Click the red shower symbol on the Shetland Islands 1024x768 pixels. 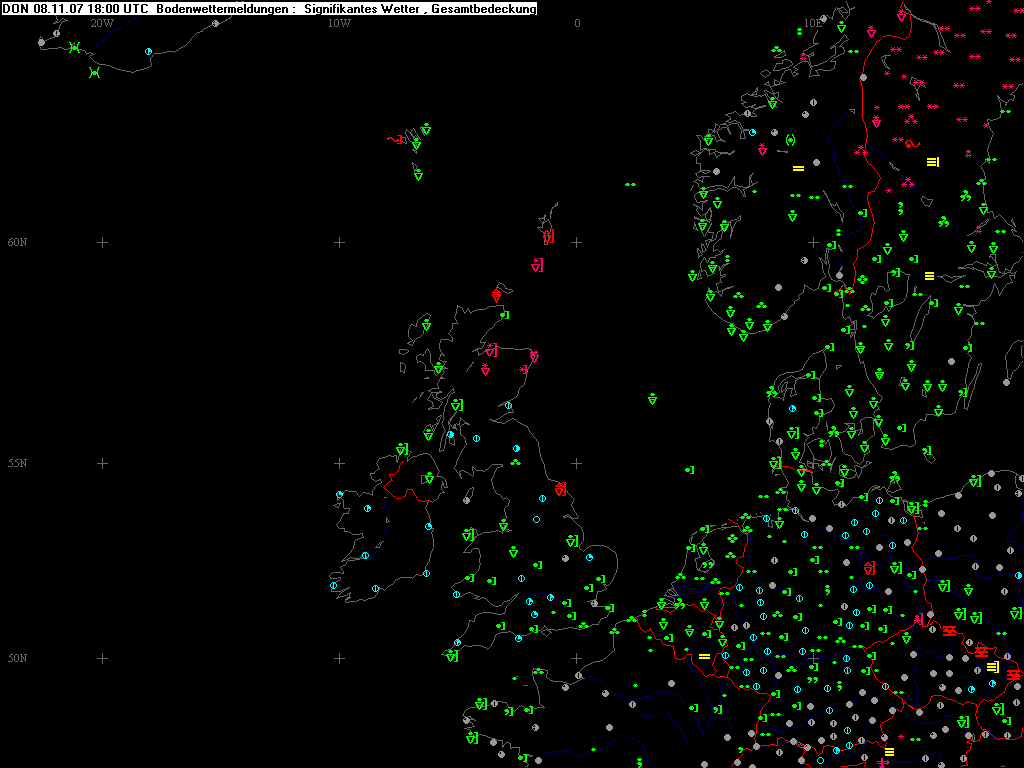click(548, 237)
